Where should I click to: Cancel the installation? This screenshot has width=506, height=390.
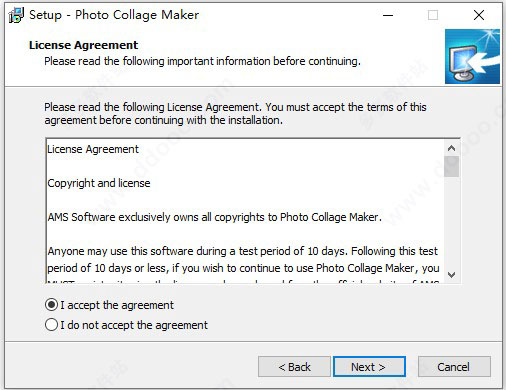[x=454, y=367]
